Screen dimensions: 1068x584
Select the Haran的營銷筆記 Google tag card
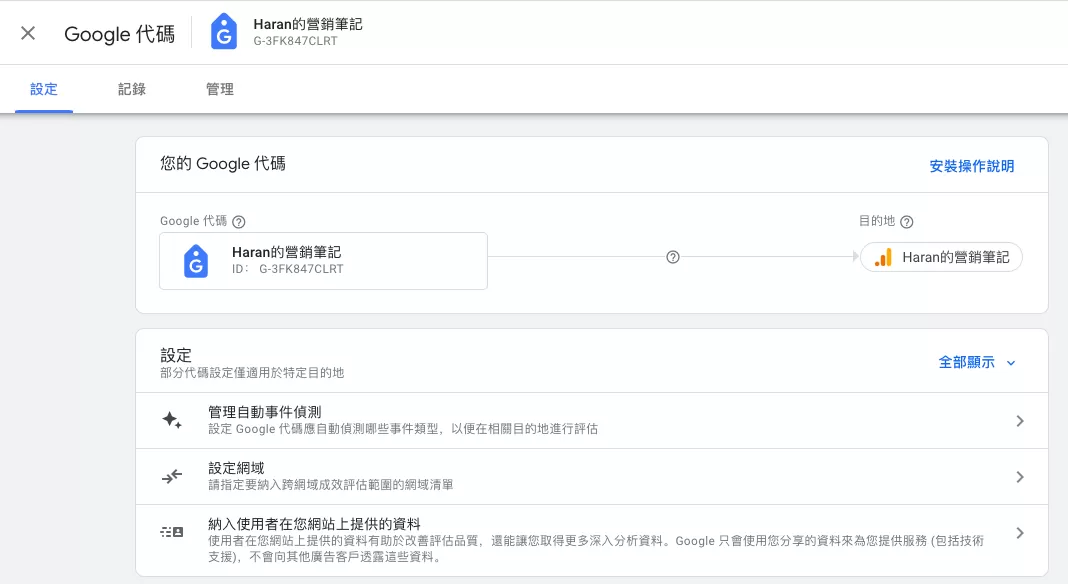click(324, 261)
